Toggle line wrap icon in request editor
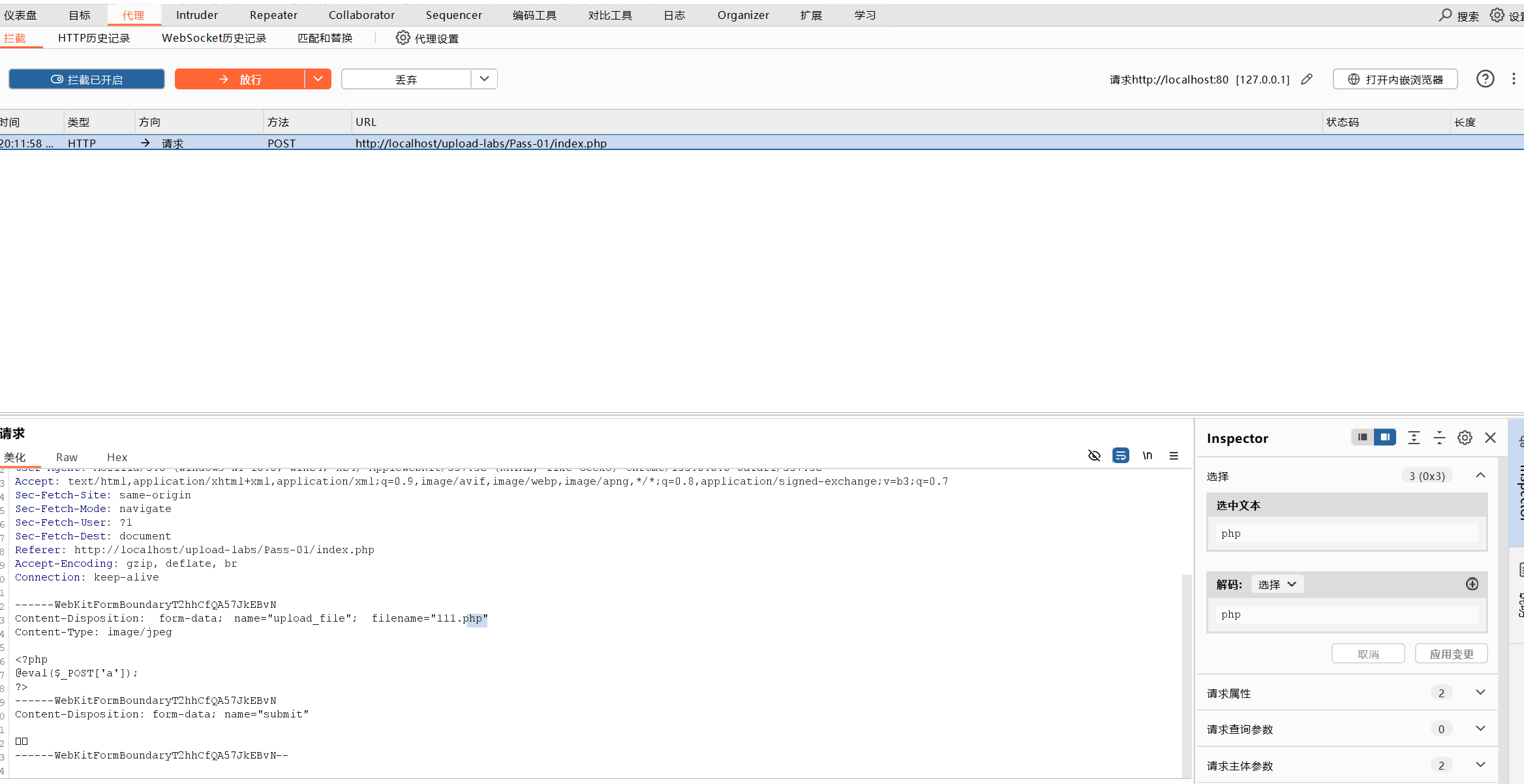The image size is (1524, 784). [x=1120, y=455]
